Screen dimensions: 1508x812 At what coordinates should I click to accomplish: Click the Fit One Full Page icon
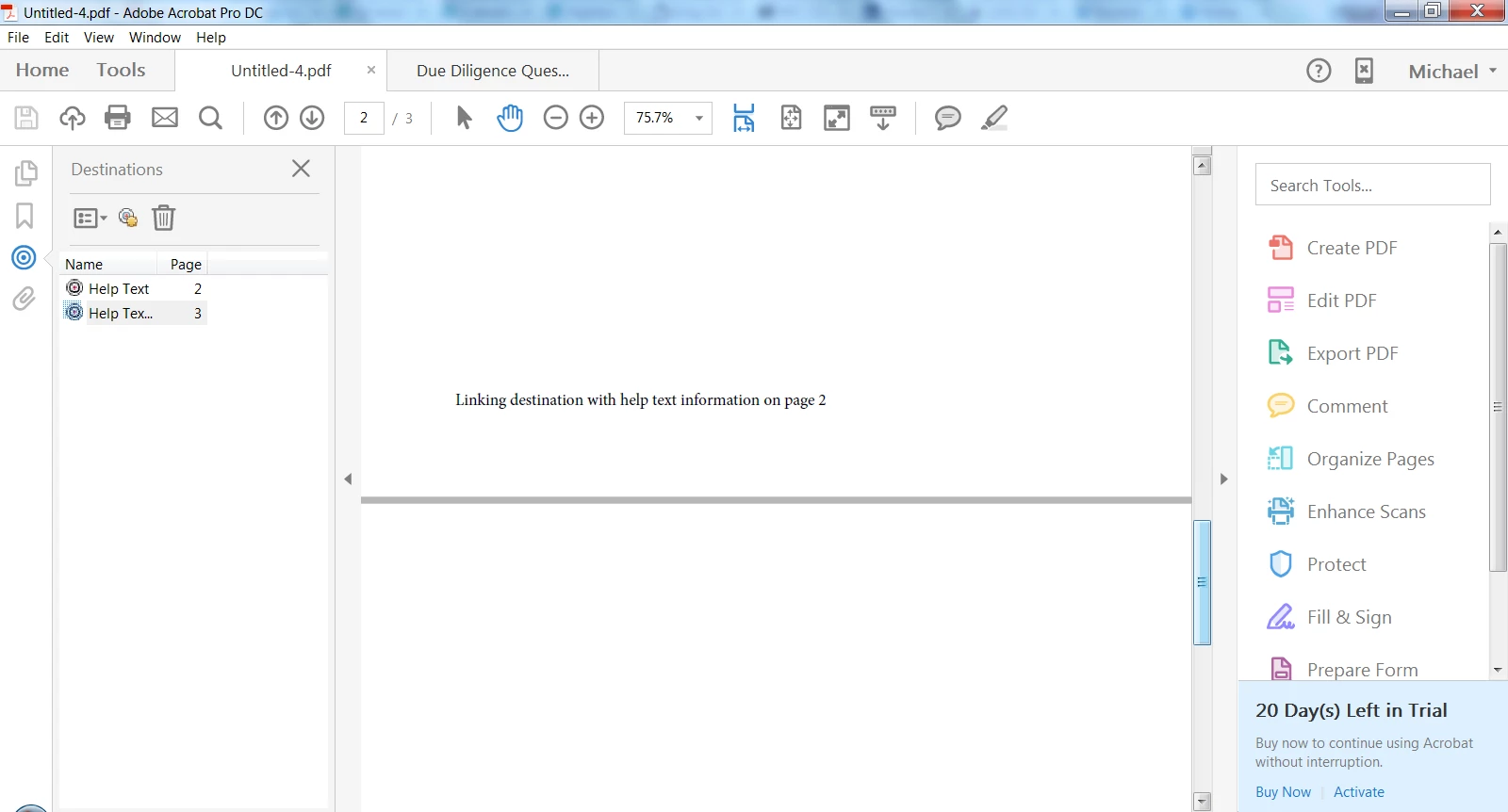coord(791,118)
